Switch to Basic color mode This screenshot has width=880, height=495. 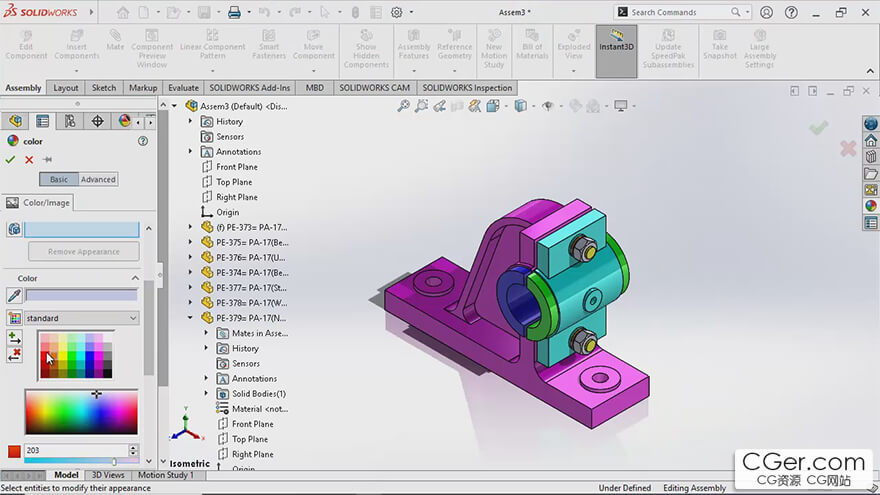(x=59, y=180)
